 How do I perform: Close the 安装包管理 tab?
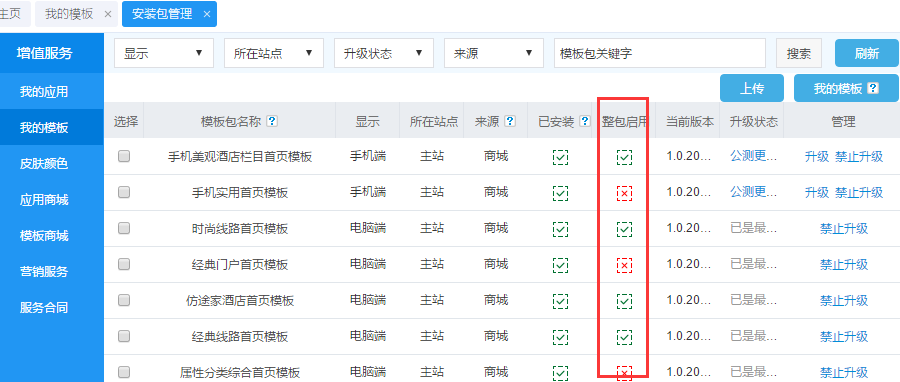207,14
